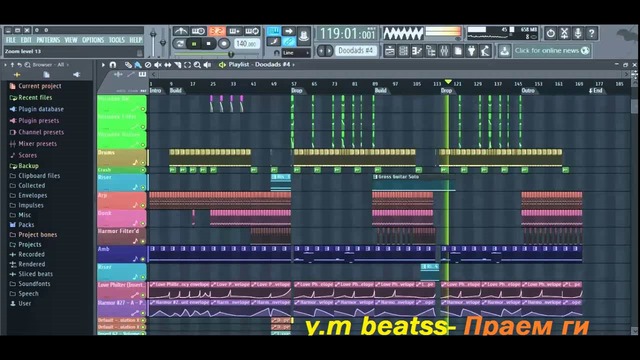Click the 'Click for online news' button
640x360 pixels.
[551, 51]
